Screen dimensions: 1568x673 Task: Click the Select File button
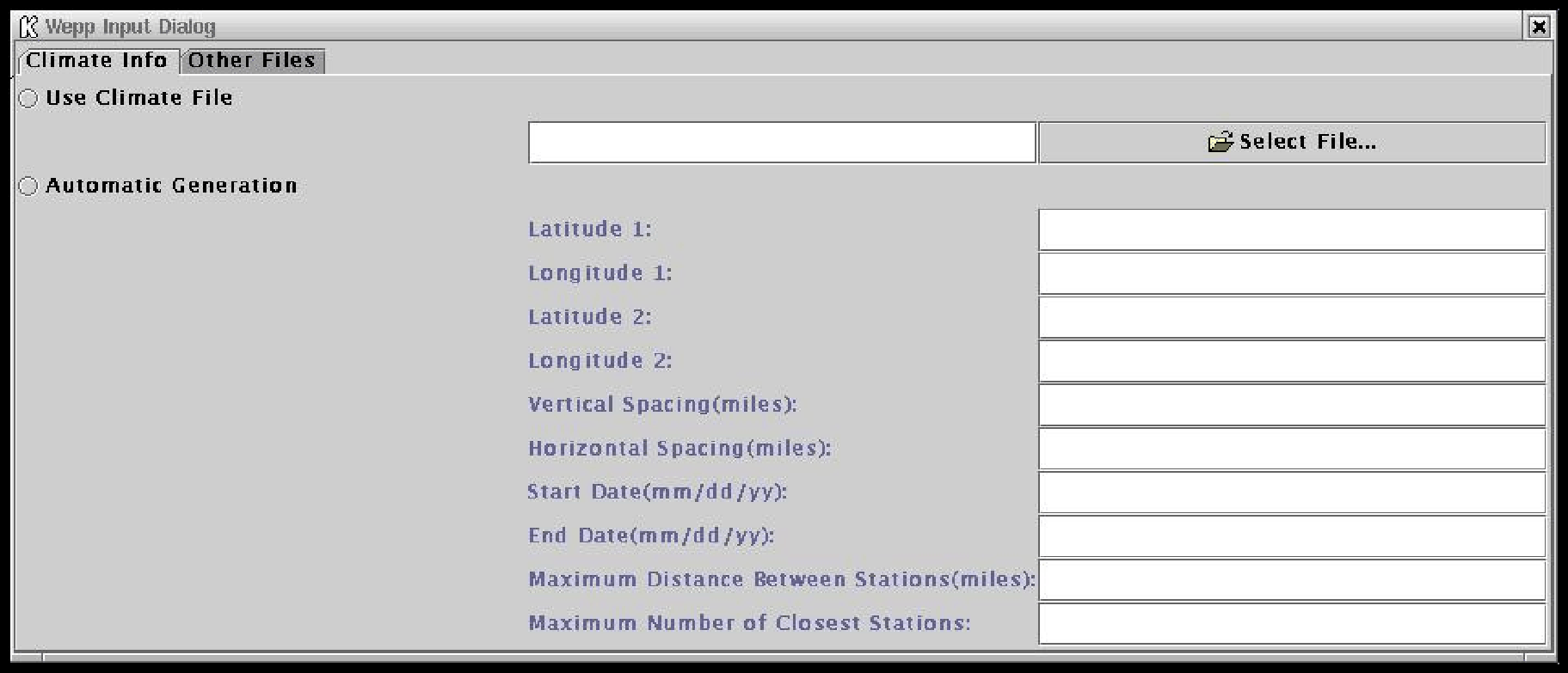[x=1291, y=142]
